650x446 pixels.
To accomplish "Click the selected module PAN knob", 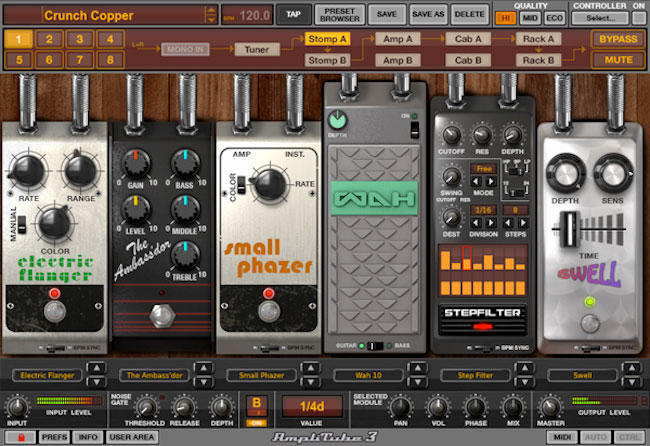I will point(400,407).
